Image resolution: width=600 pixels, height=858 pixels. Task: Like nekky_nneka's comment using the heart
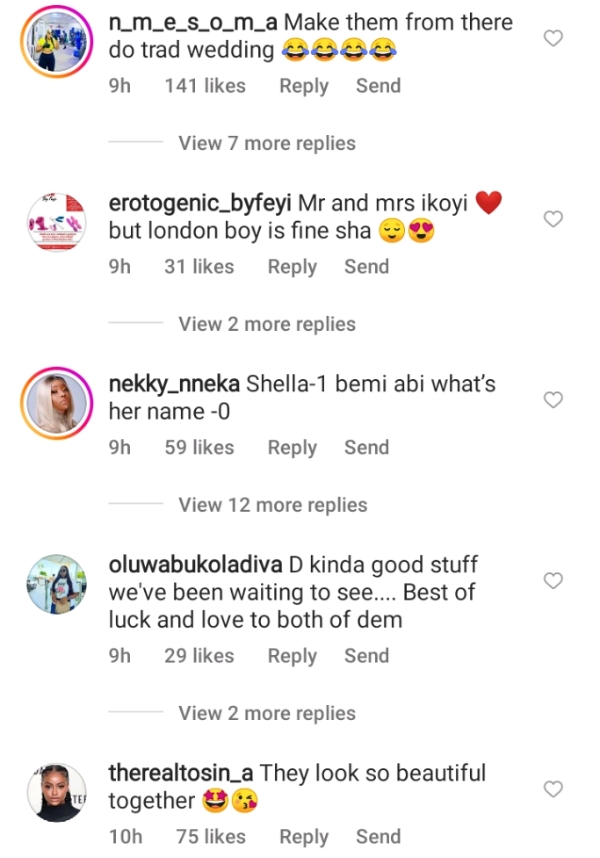coord(553,400)
